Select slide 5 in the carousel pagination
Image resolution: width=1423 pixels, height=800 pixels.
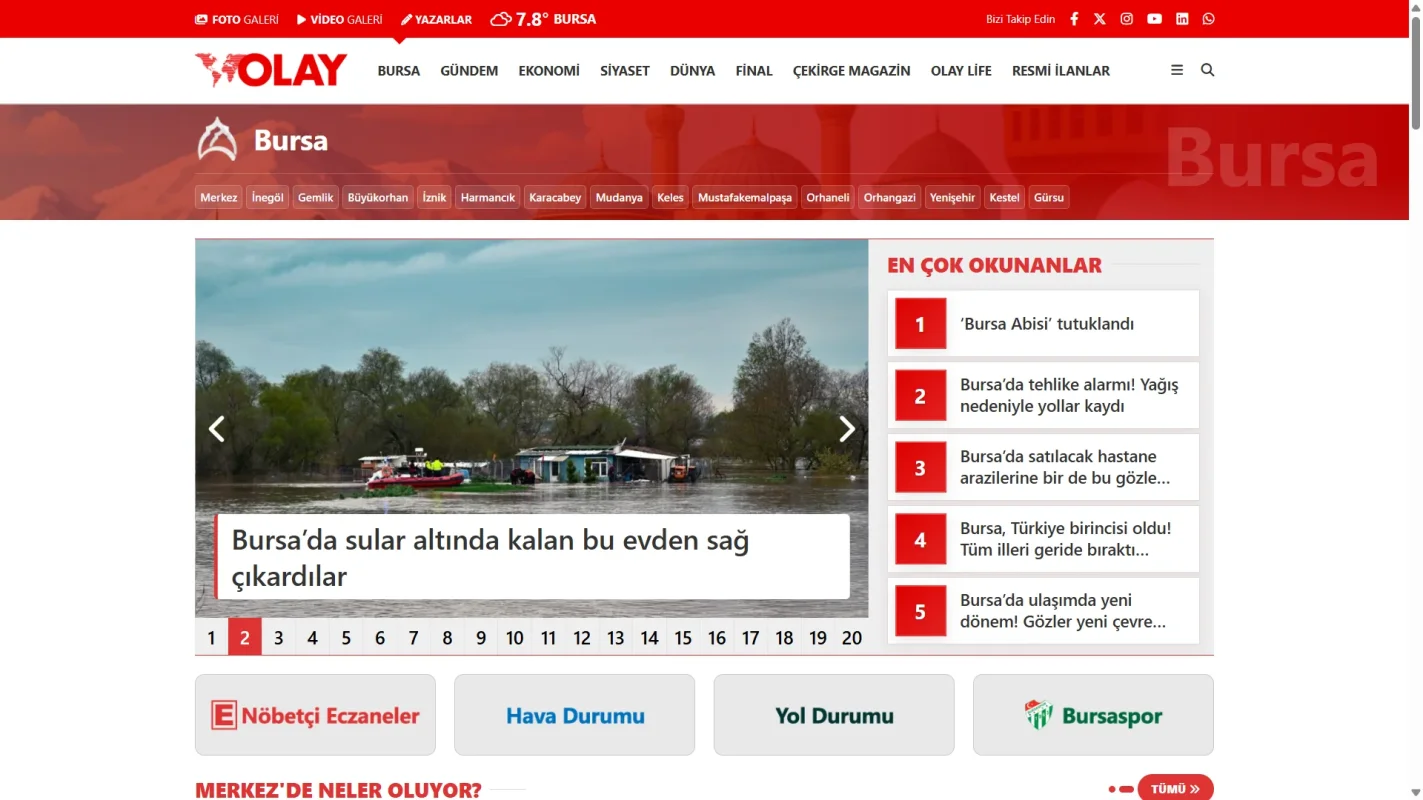pyautogui.click(x=346, y=637)
